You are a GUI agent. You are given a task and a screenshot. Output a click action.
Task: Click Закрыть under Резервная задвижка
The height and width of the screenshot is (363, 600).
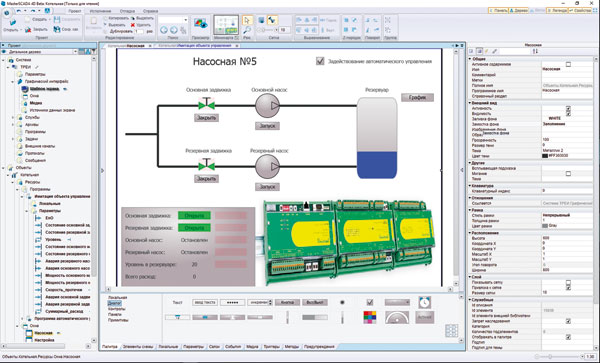206,179
